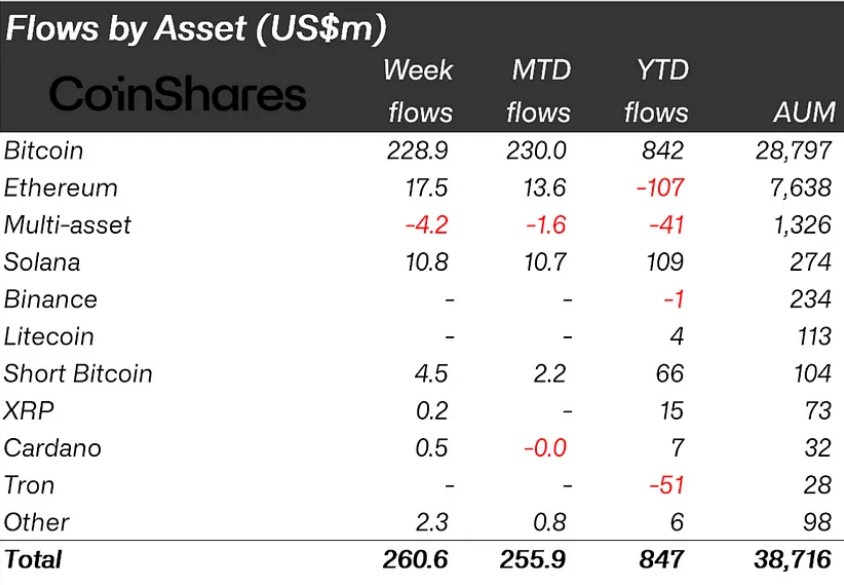Click the CoinShares logo

(177, 95)
